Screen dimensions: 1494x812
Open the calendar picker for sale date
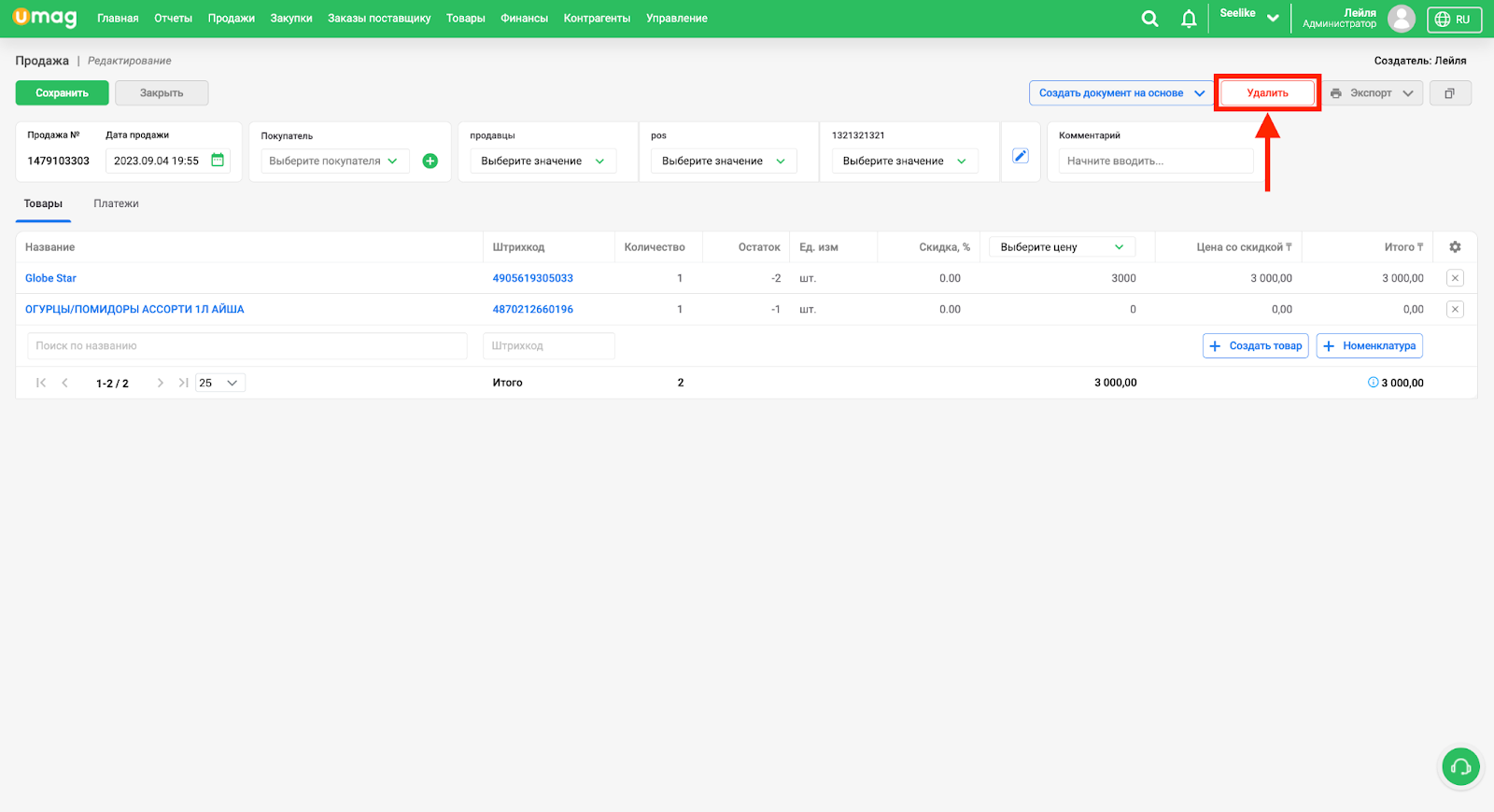(218, 161)
